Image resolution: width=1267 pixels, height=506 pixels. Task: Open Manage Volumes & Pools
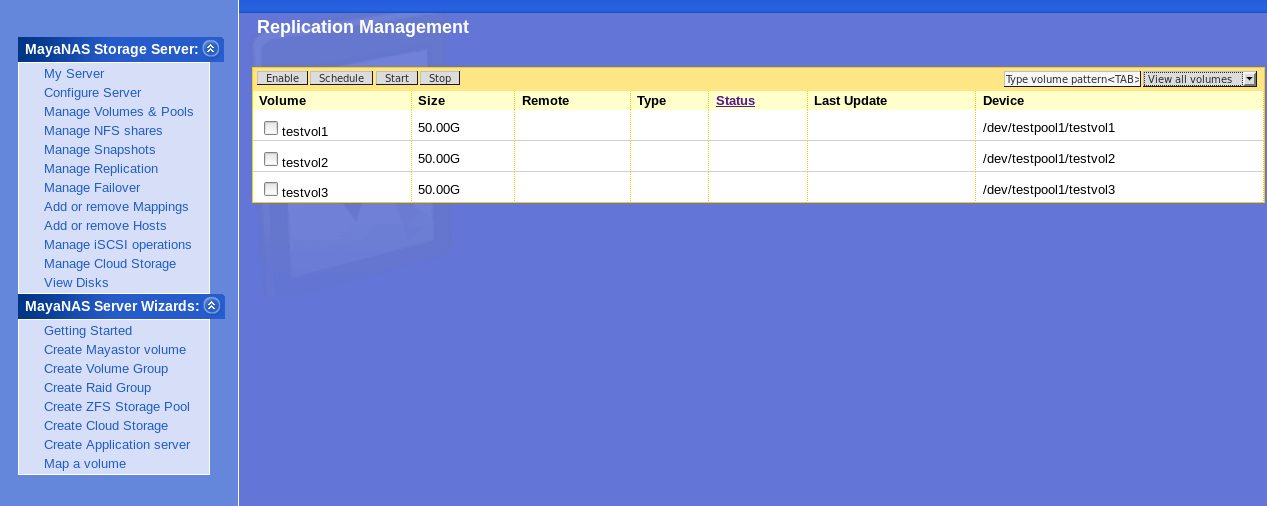point(118,112)
